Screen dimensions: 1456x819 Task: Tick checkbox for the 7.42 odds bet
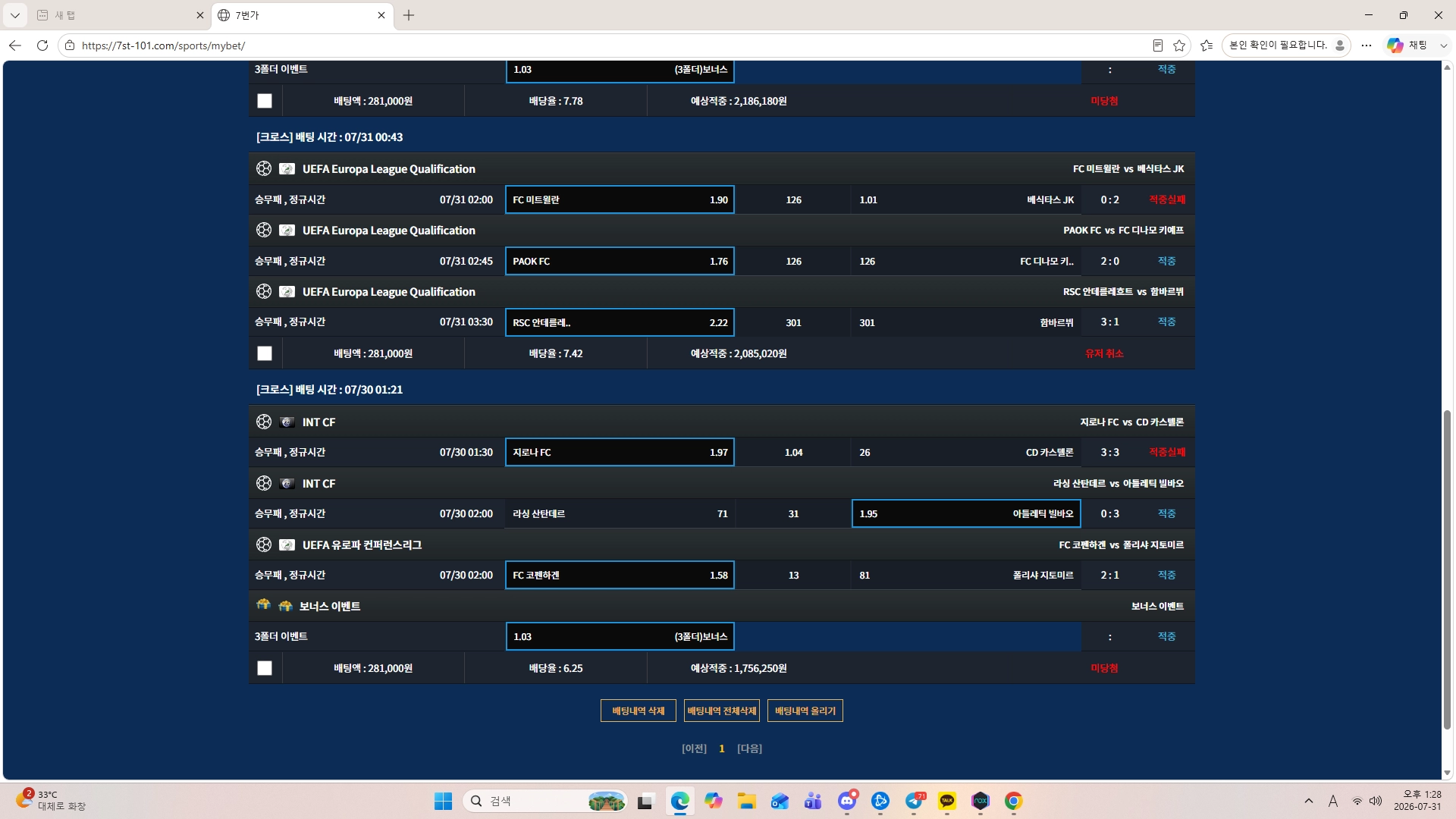[x=265, y=353]
